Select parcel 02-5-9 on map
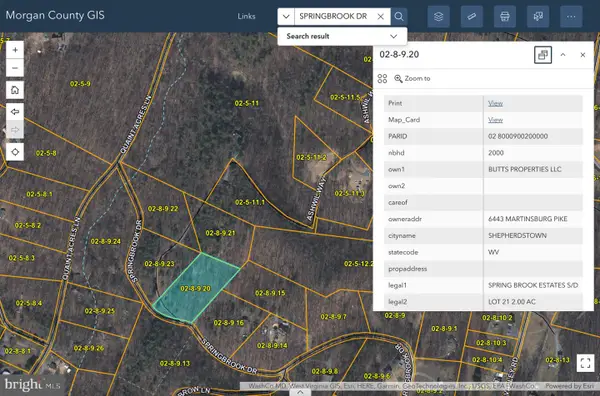This screenshot has height=396, width=600. pos(80,84)
